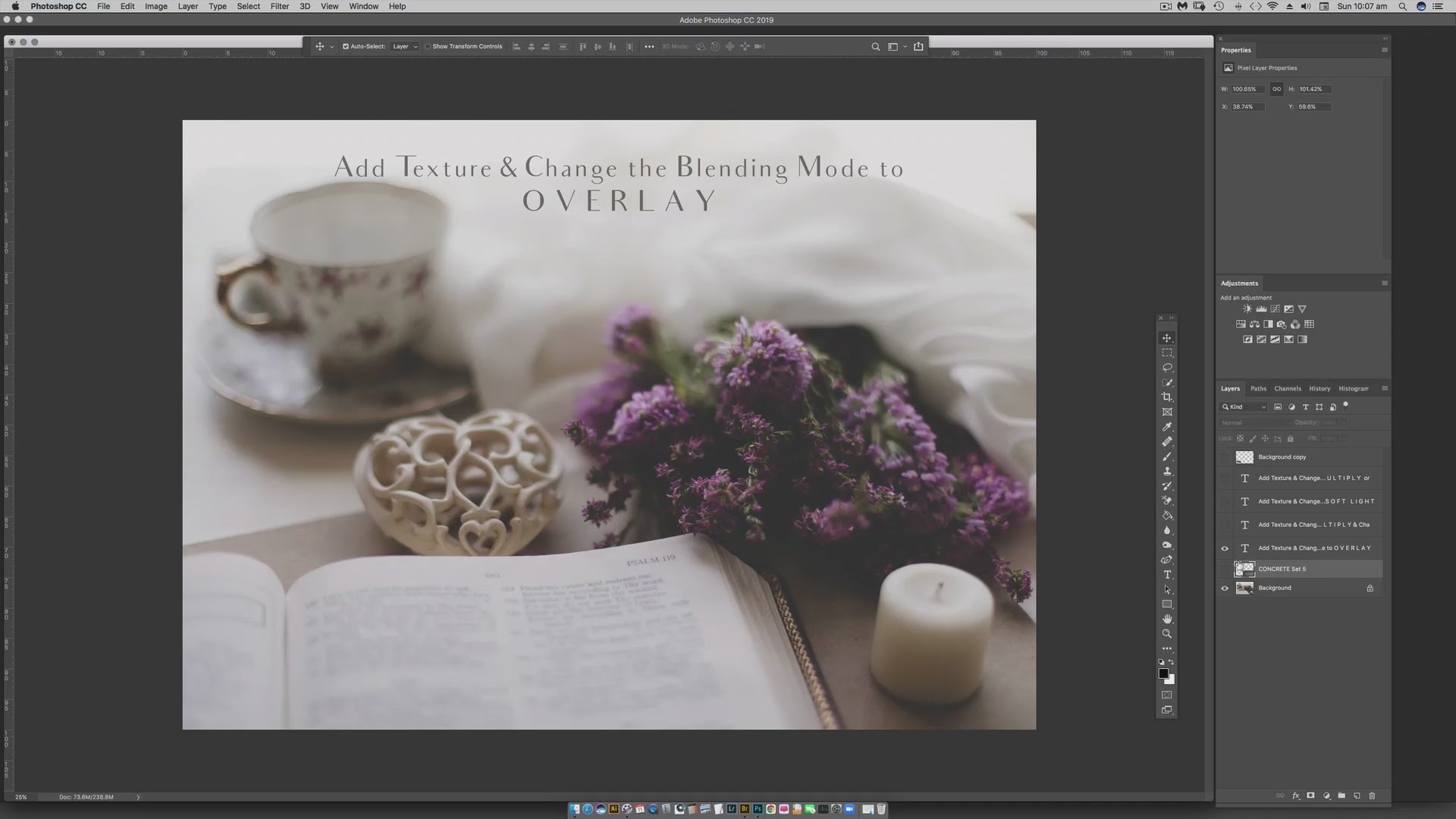Open the Auto-Select Layer dropdown
This screenshot has width=1456, height=819.
coord(405,46)
